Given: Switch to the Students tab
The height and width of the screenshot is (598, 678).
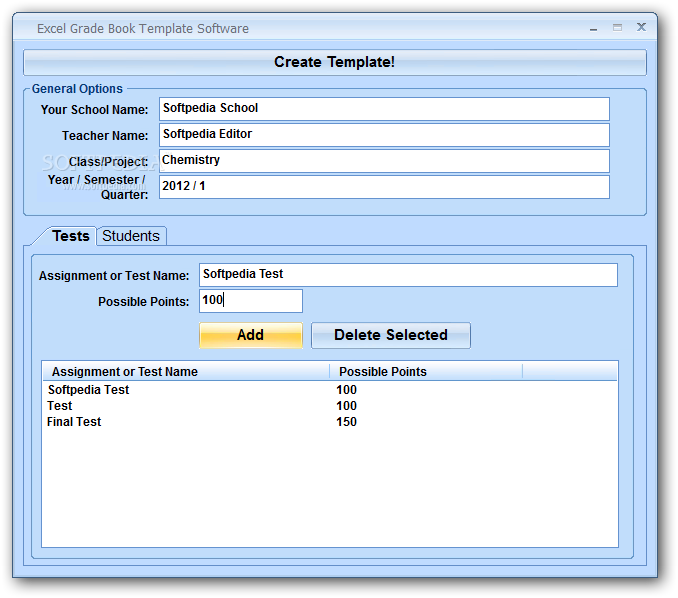Looking at the screenshot, I should (x=131, y=236).
